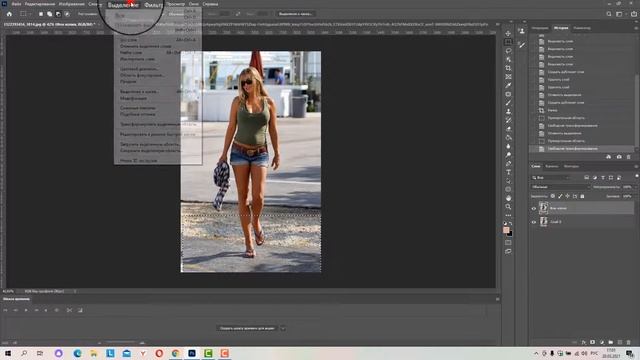Open Edit Toolbar three-dots button
The image size is (640, 360).
(x=508, y=215)
